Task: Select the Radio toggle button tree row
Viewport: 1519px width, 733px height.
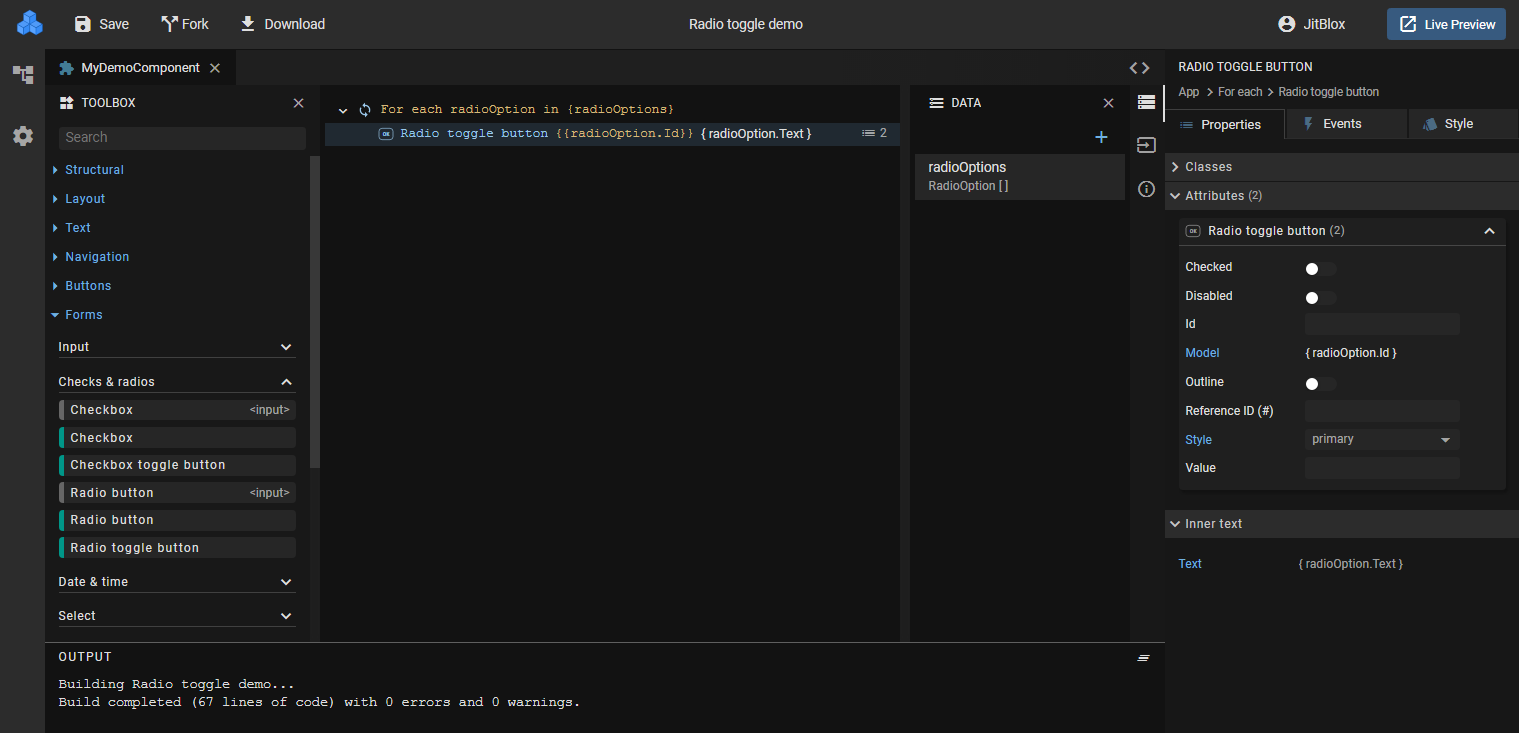Action: click(612, 134)
